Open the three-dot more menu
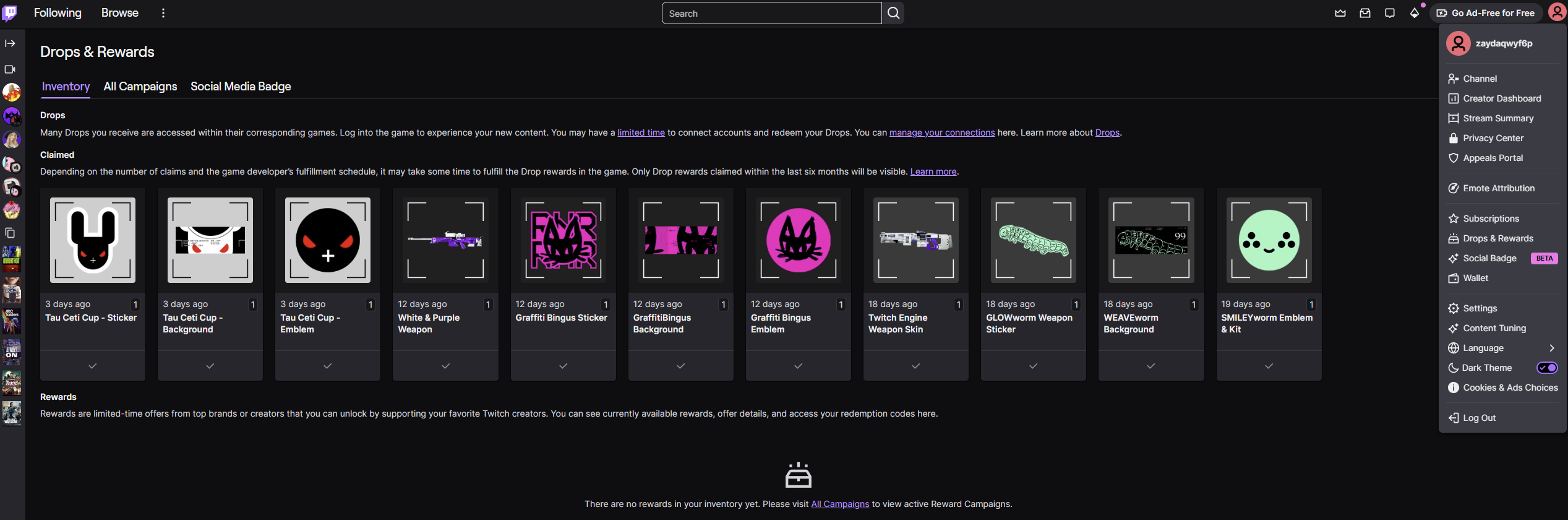 point(163,13)
